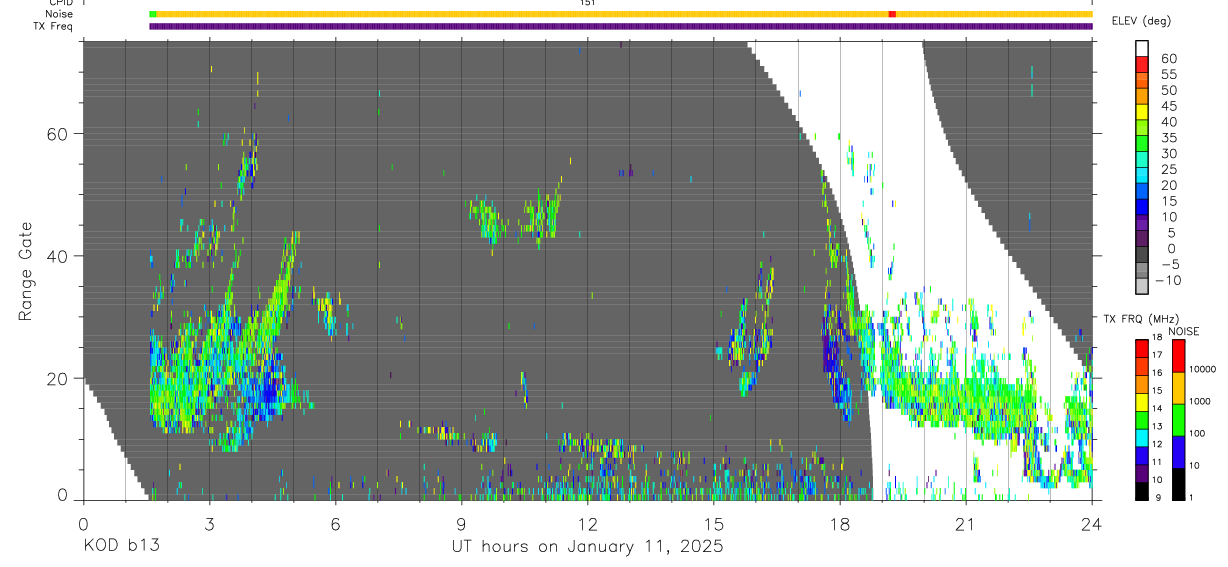Click the ELEV (deg) color bar title

pos(1141,21)
